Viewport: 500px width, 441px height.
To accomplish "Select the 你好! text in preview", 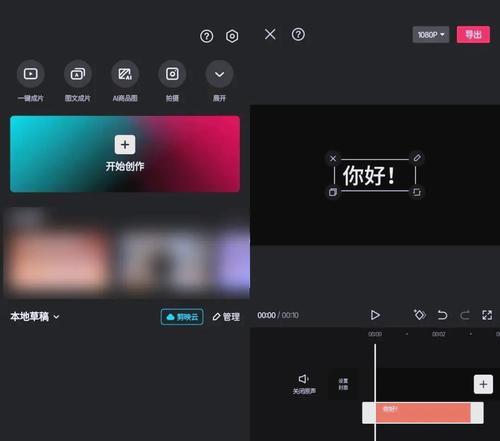I will (x=369, y=175).
